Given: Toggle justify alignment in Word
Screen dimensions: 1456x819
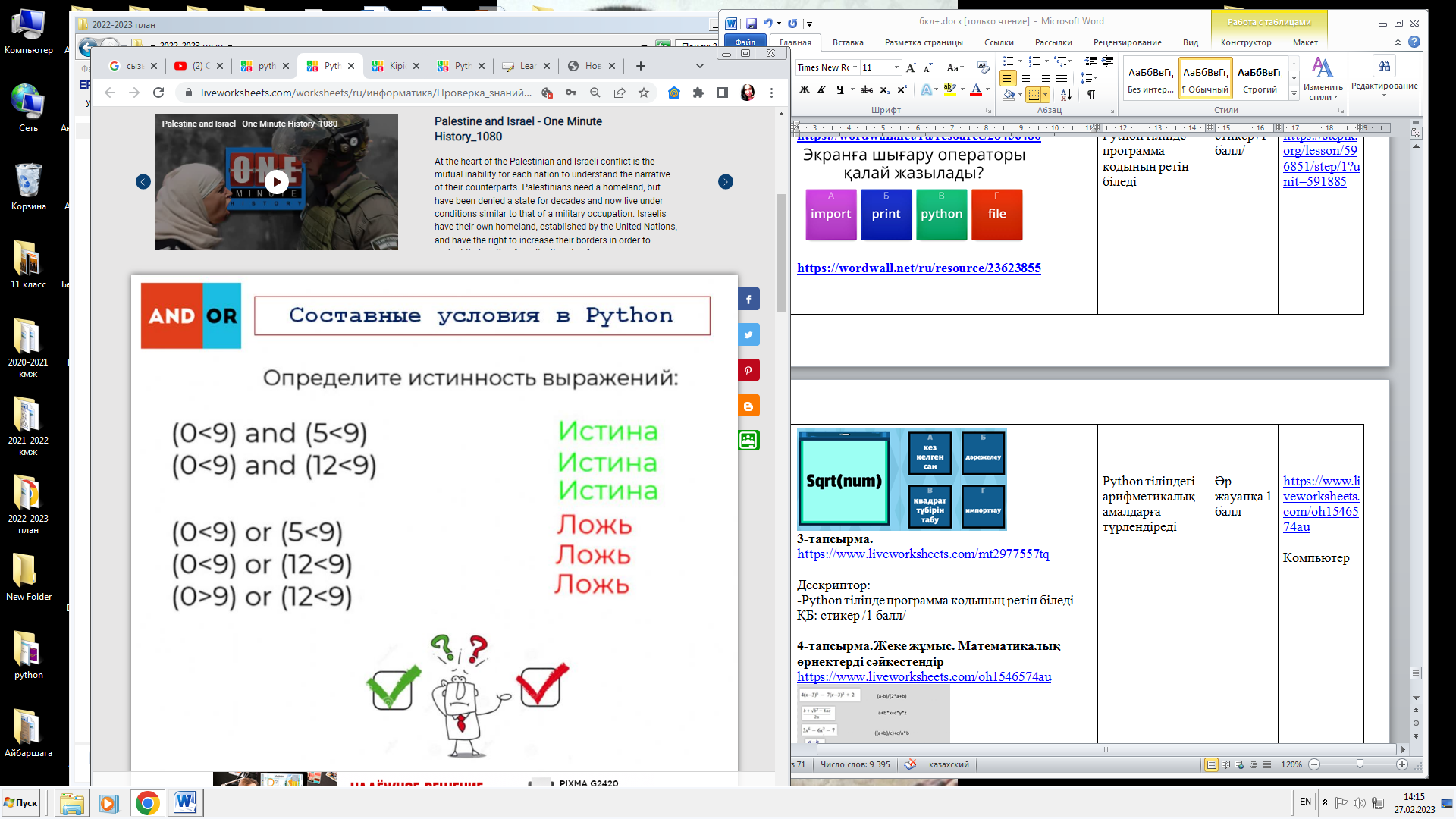Looking at the screenshot, I should [x=1062, y=78].
